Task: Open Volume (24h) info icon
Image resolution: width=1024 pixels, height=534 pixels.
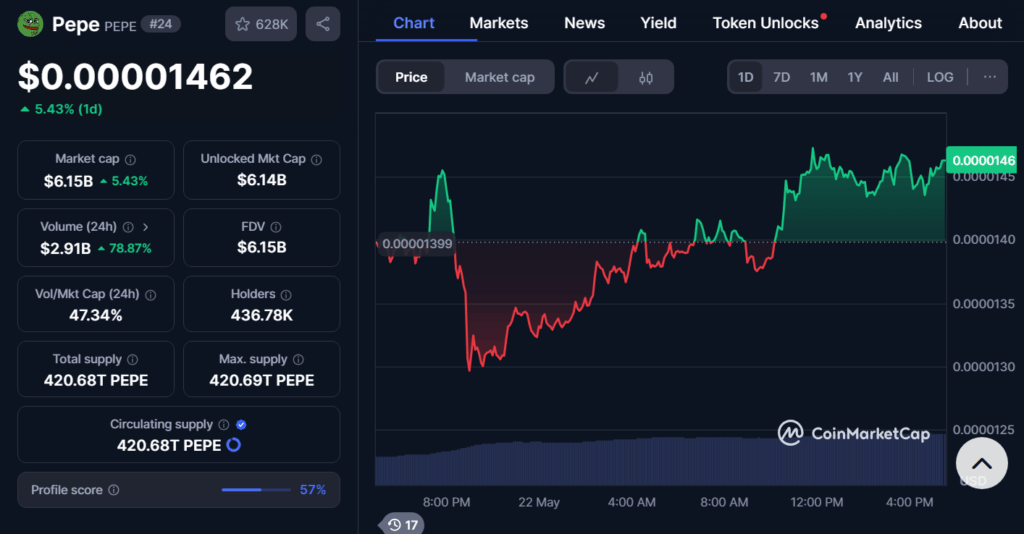Action: [128, 227]
